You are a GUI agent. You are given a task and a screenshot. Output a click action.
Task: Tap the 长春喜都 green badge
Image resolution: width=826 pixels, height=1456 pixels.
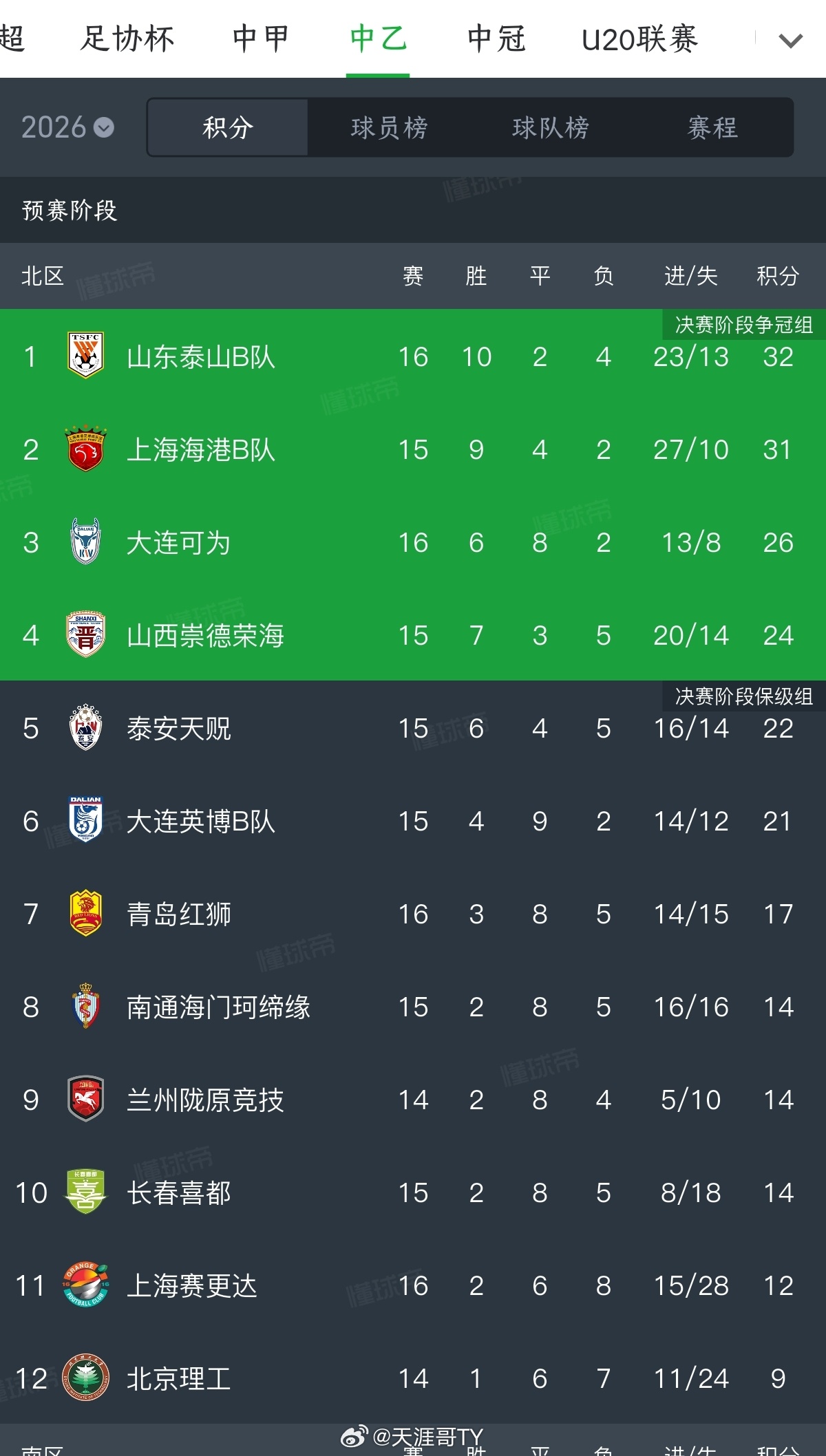[85, 1192]
